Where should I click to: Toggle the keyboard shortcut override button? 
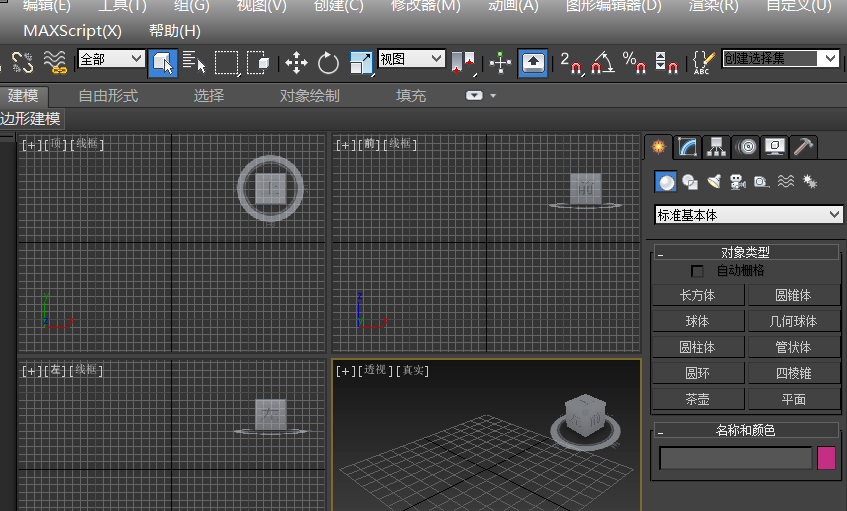tap(533, 63)
